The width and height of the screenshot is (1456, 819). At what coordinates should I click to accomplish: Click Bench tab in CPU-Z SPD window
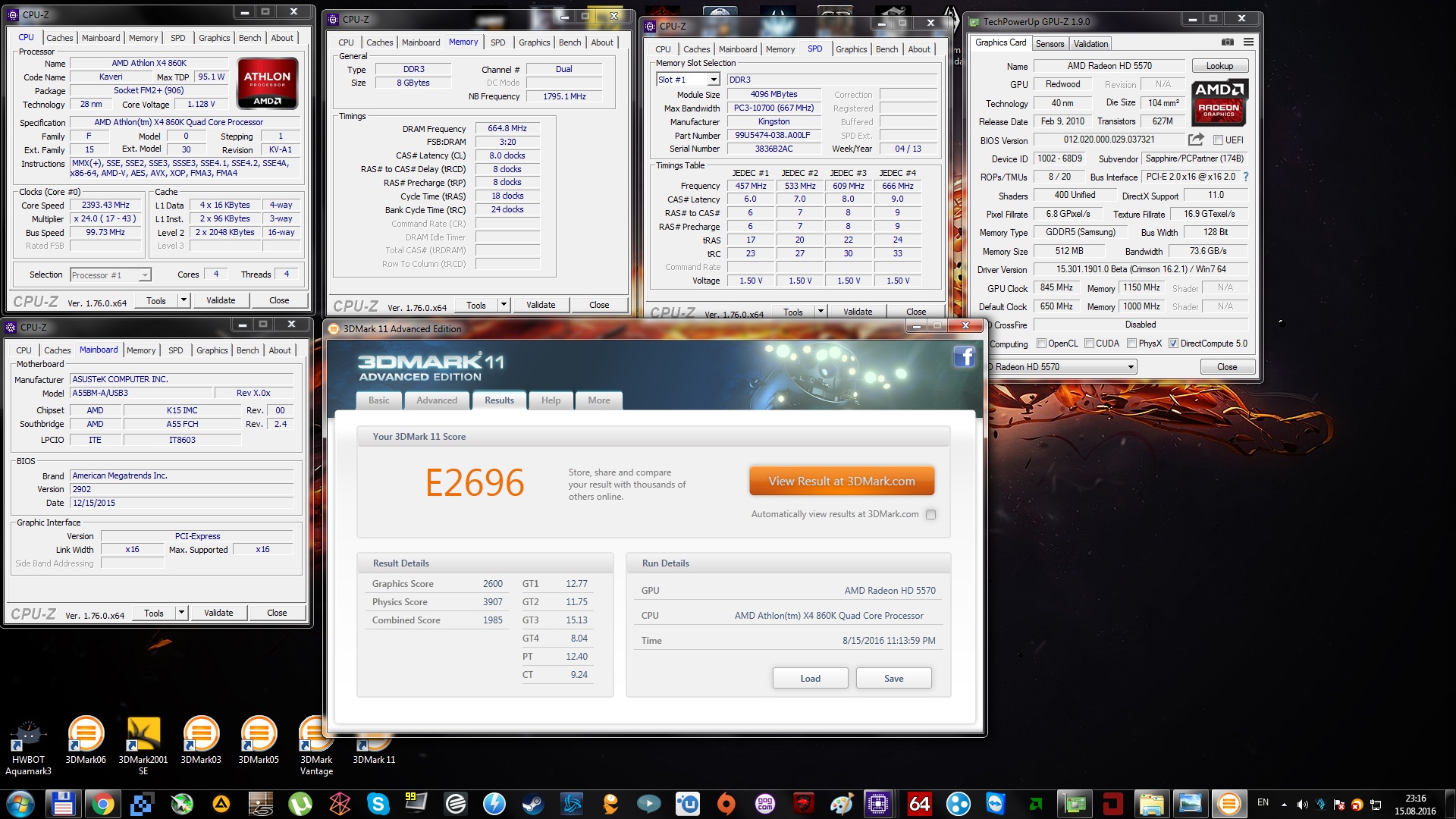click(886, 49)
